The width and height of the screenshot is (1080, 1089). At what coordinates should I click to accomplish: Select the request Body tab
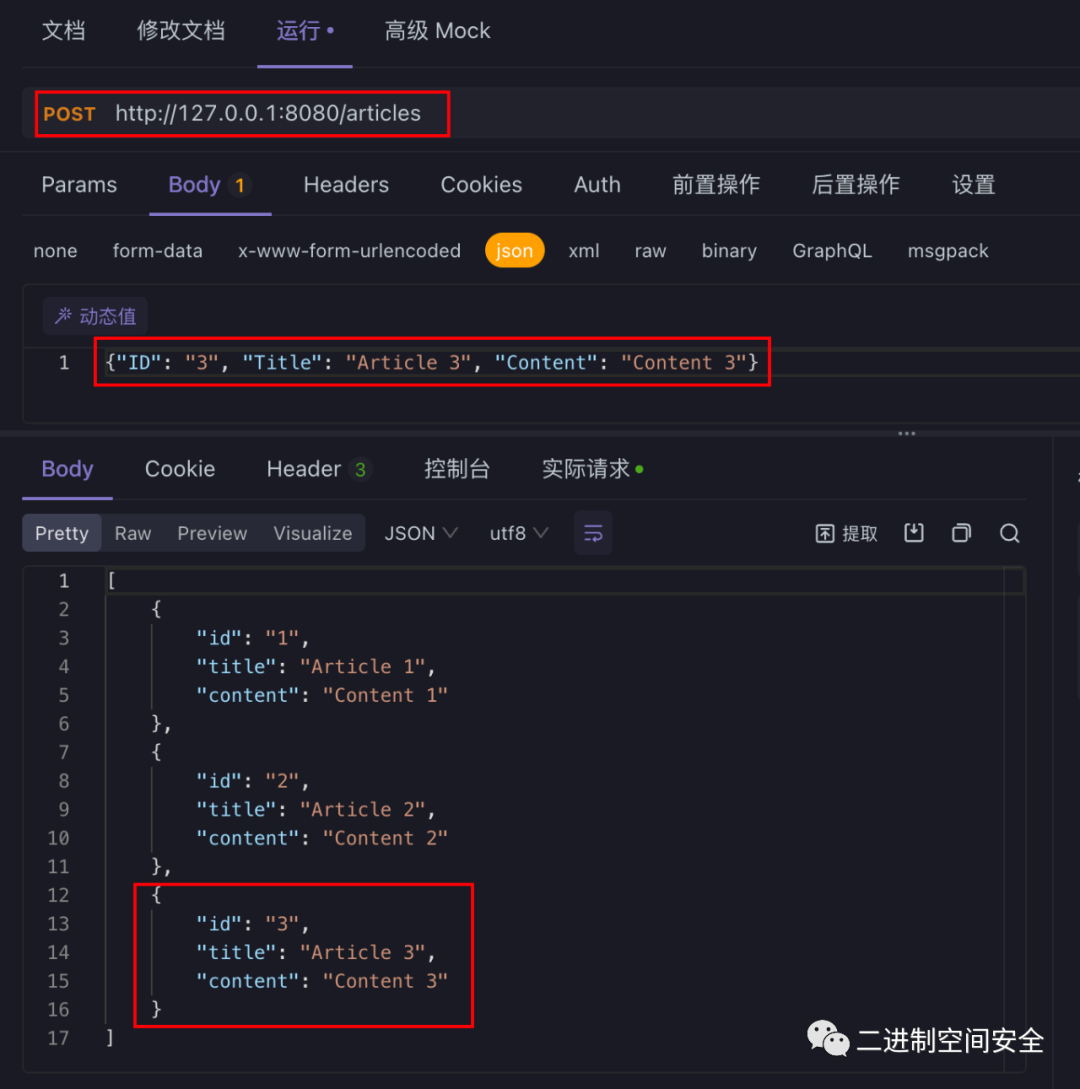tap(210, 185)
